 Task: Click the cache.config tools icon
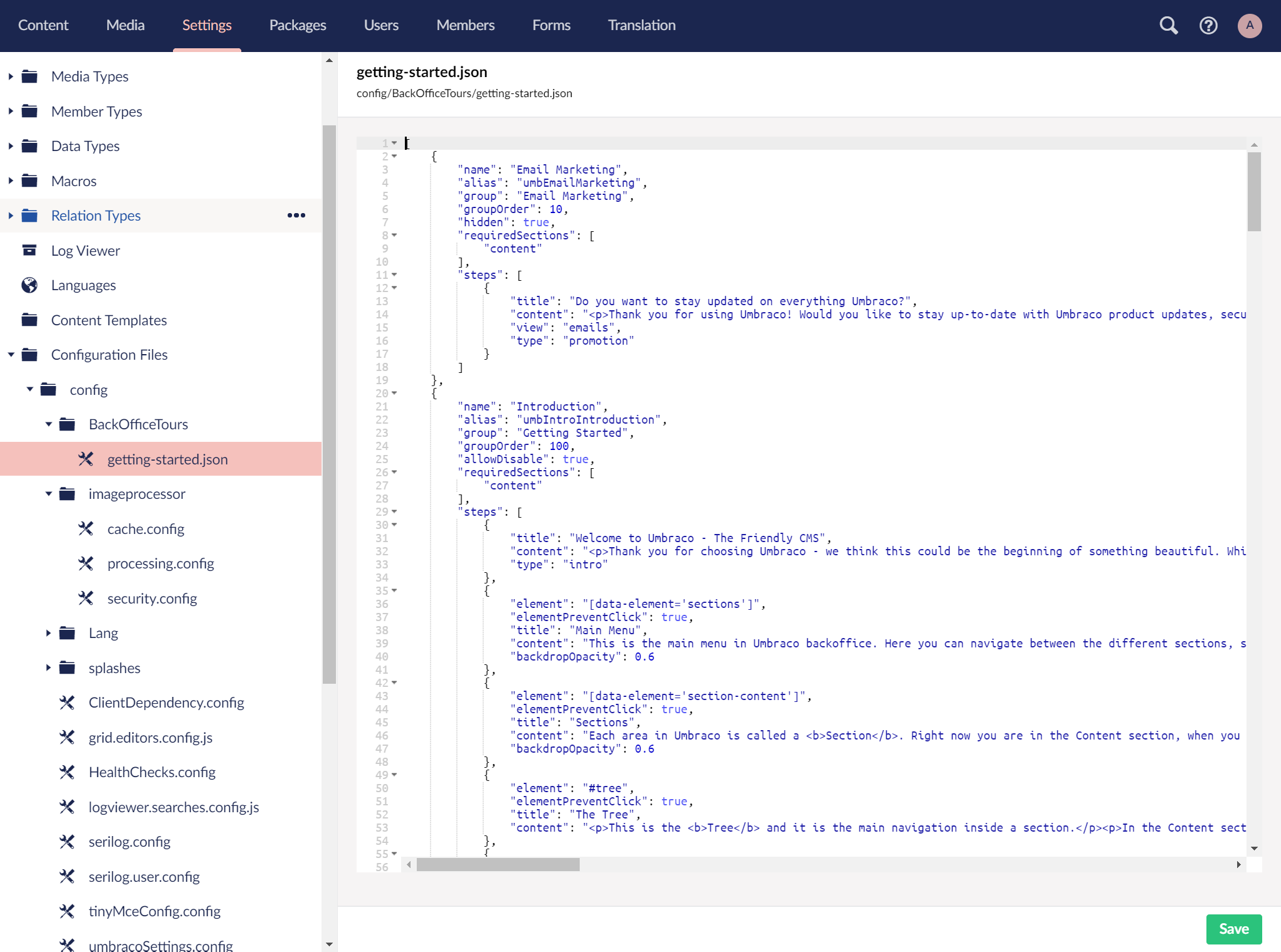86,529
